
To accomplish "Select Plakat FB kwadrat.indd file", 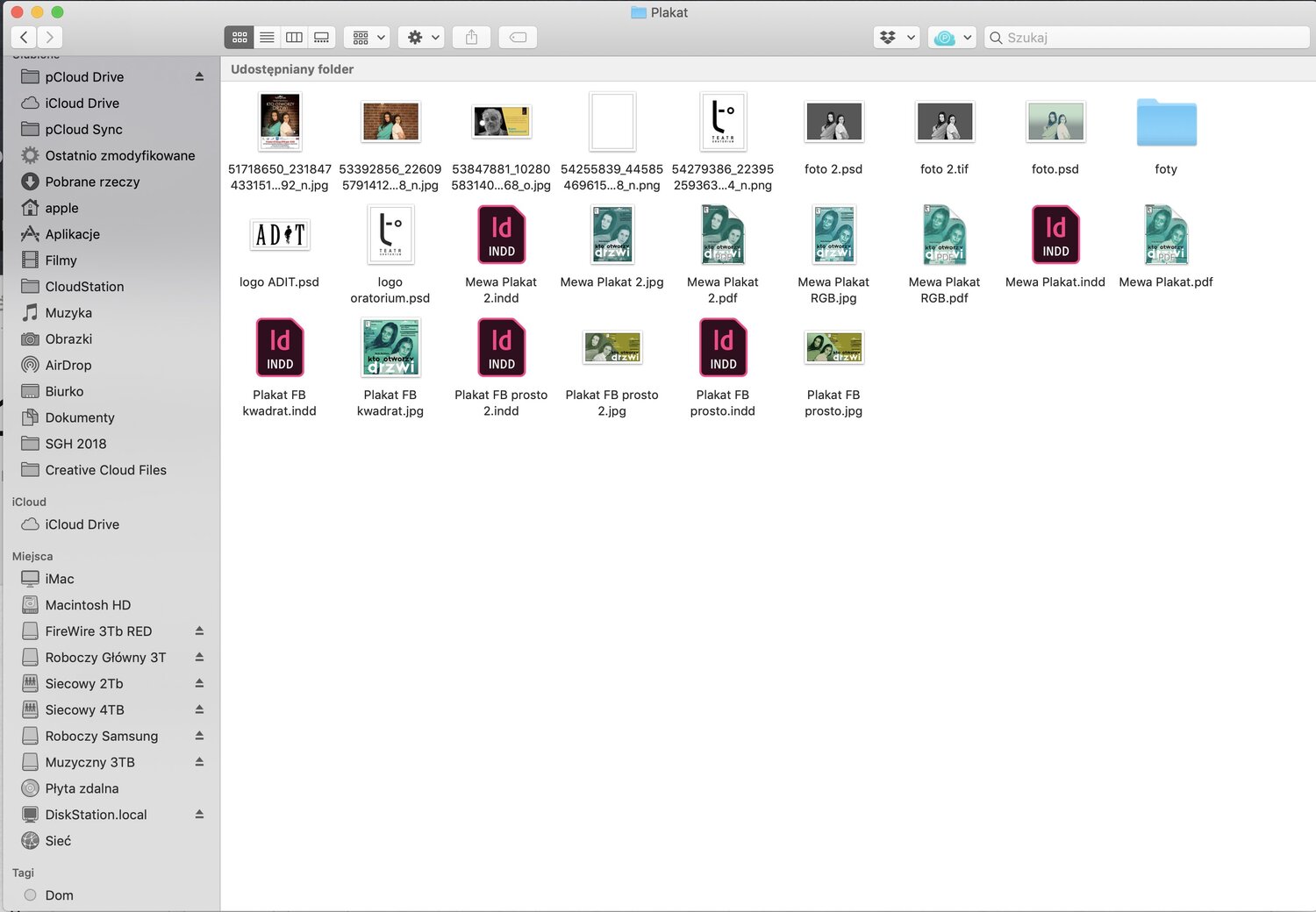I will [x=279, y=348].
